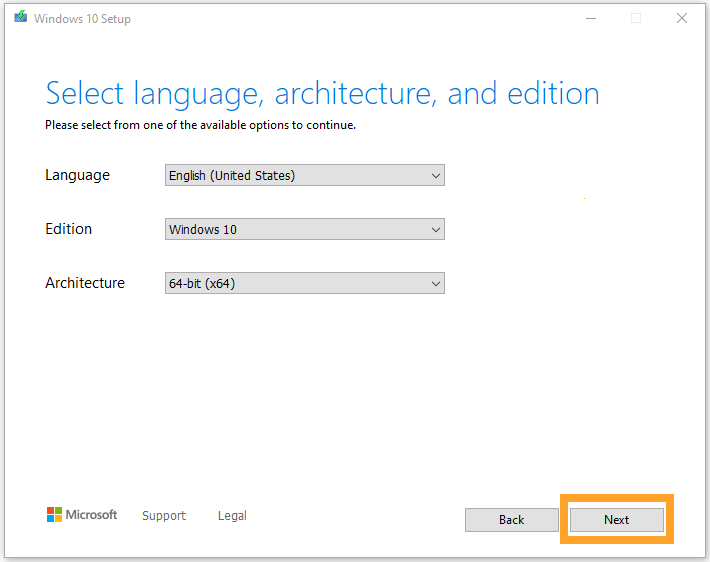Open the Legal link
This screenshot has height=562, width=710.
232,516
